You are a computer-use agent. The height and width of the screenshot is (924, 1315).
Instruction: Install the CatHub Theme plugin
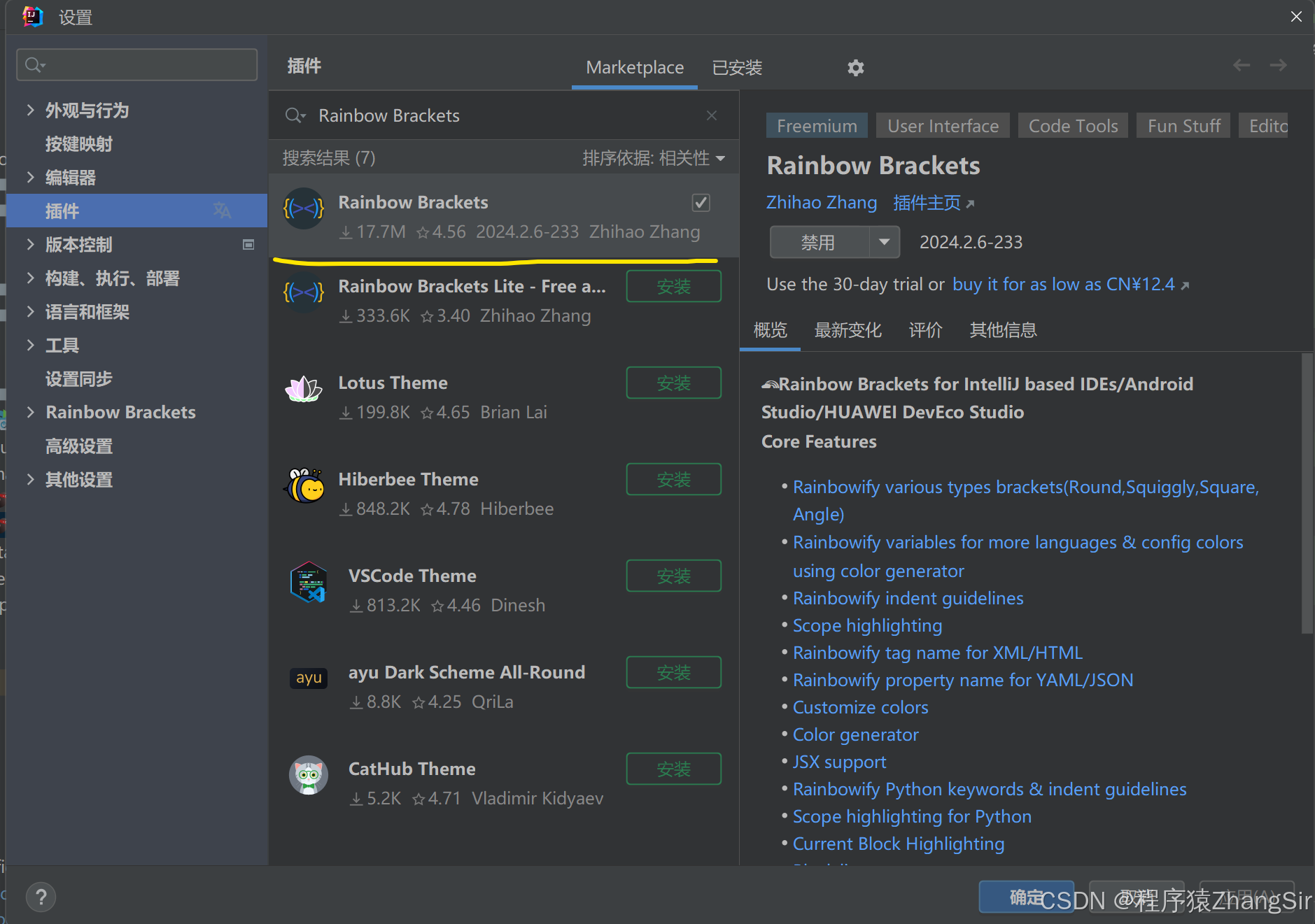[673, 769]
